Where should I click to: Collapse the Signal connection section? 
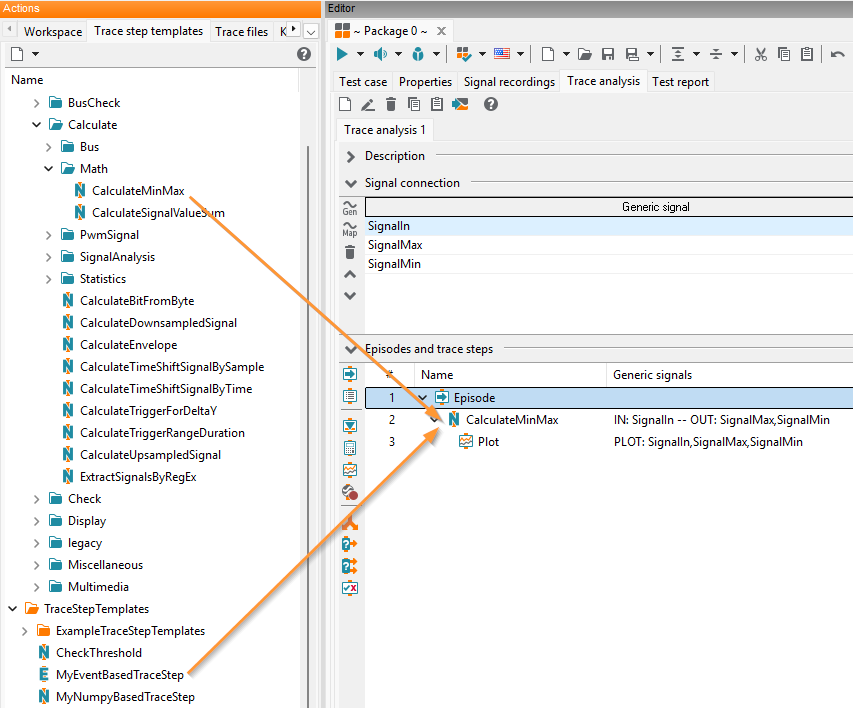[x=351, y=183]
